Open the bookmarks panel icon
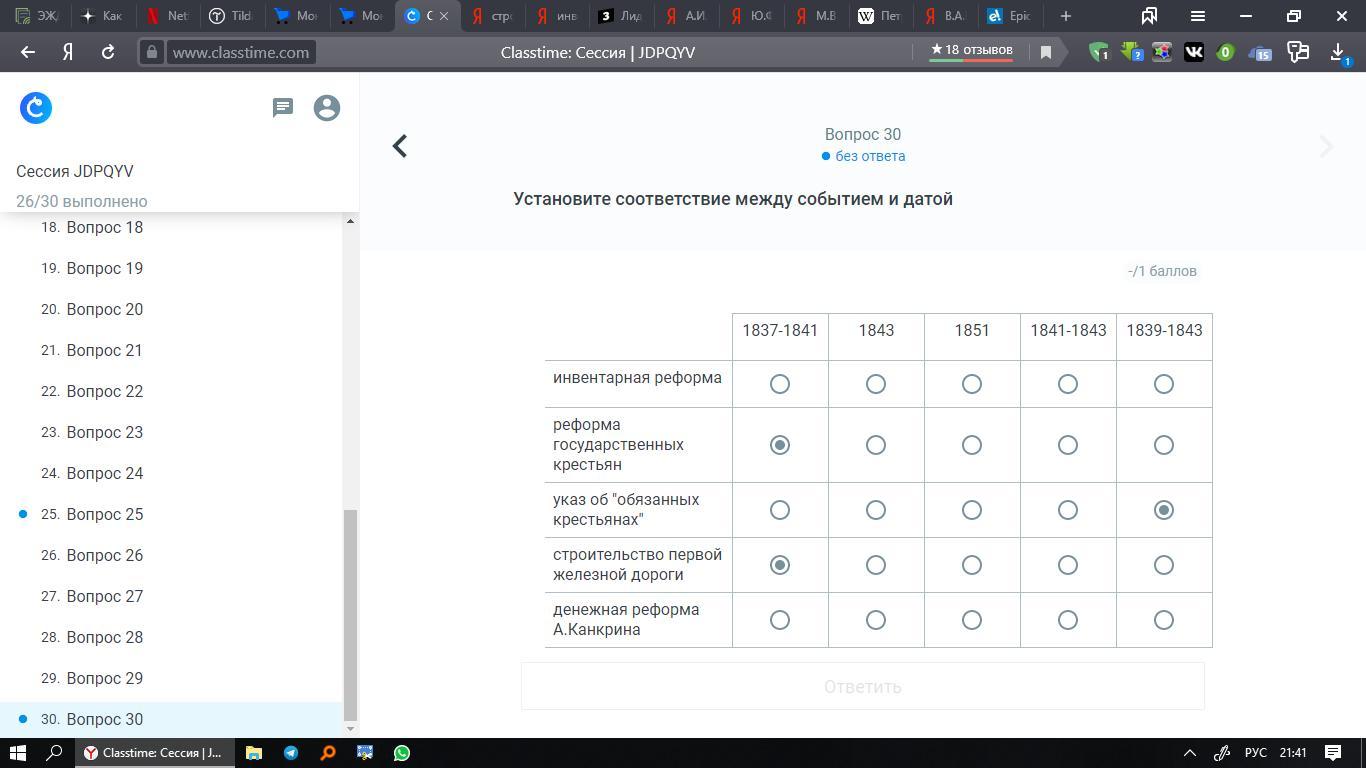This screenshot has height=768, width=1366. [x=1150, y=16]
